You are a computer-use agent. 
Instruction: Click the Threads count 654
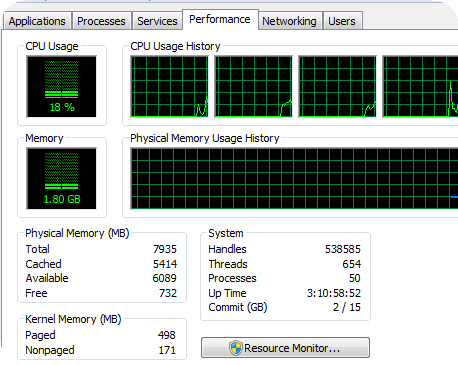point(352,264)
